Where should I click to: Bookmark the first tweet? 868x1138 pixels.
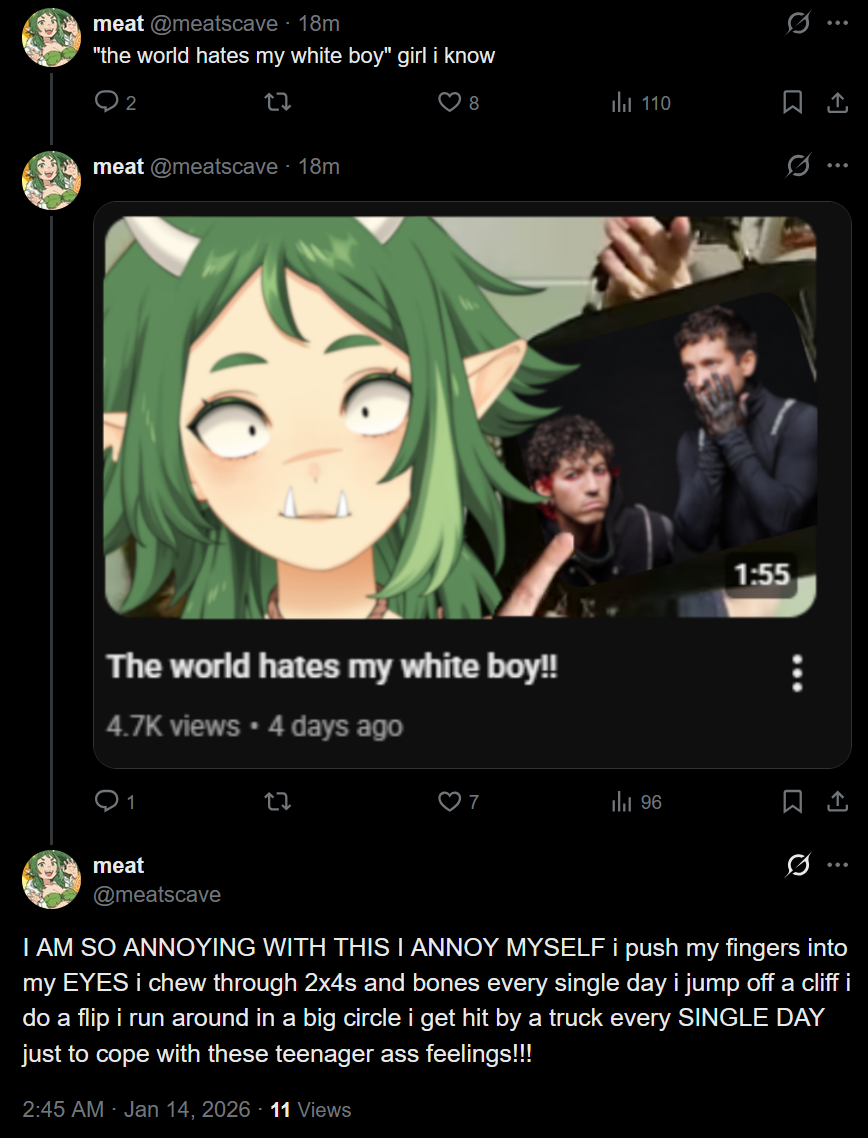coord(793,102)
